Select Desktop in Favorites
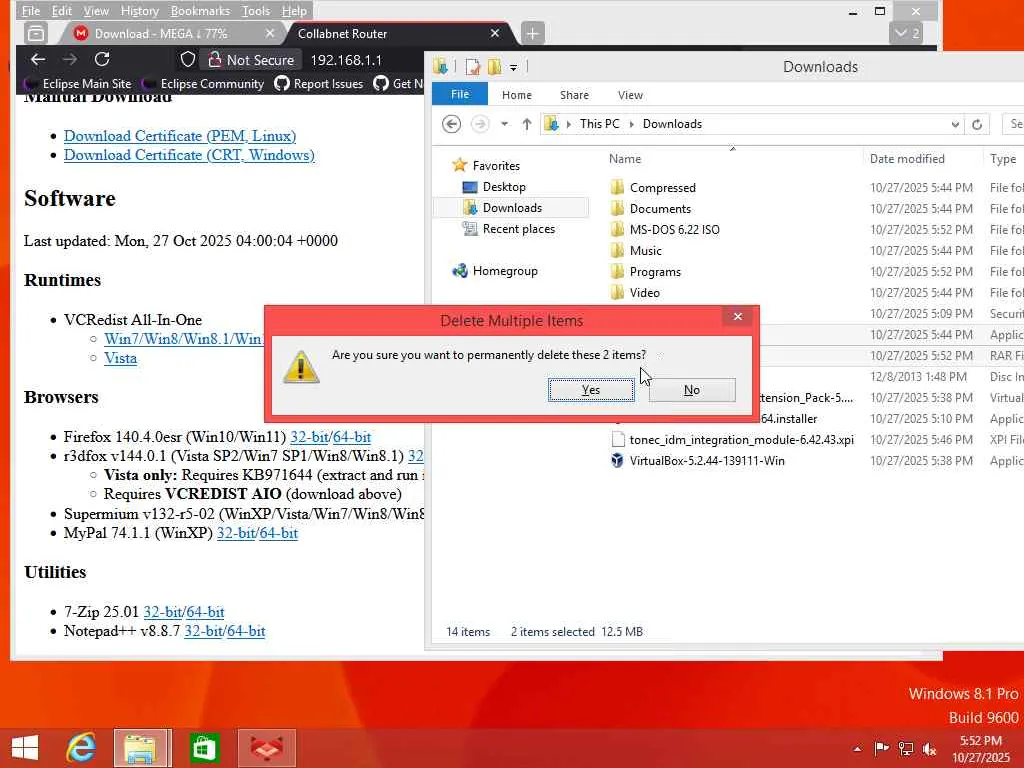 (504, 187)
